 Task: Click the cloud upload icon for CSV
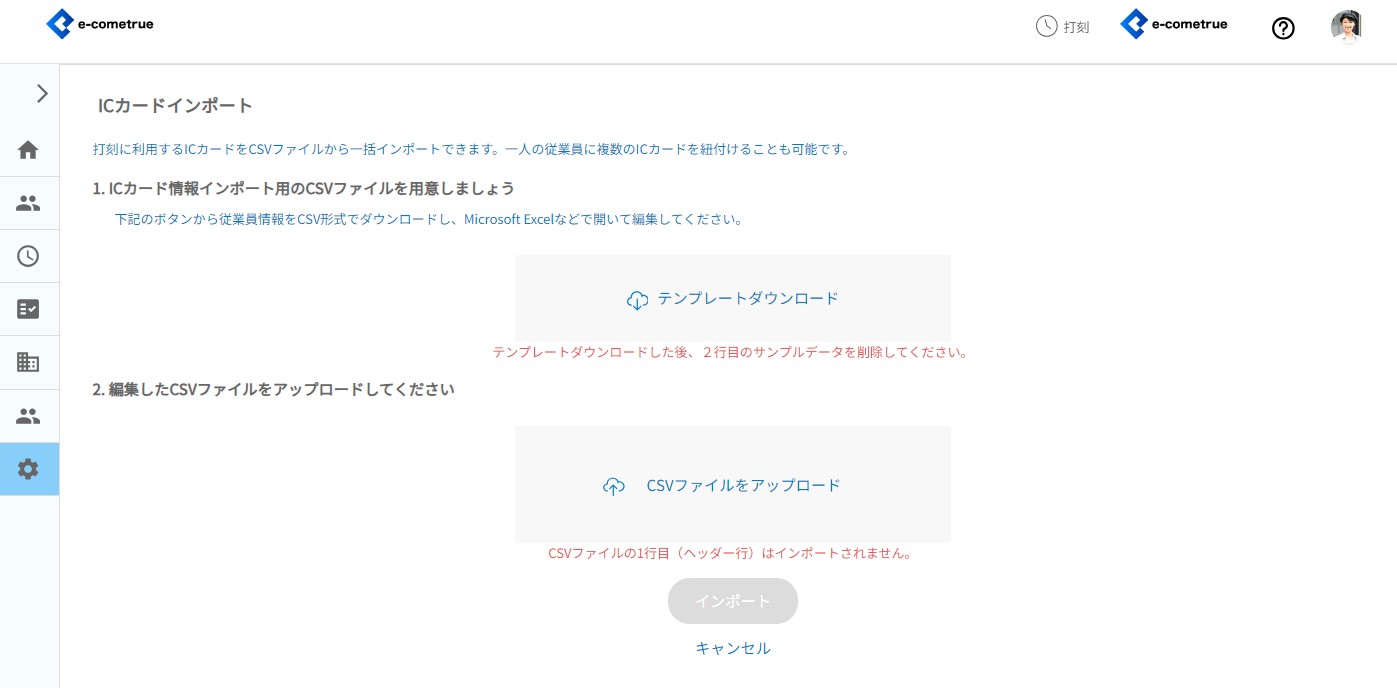tap(614, 486)
